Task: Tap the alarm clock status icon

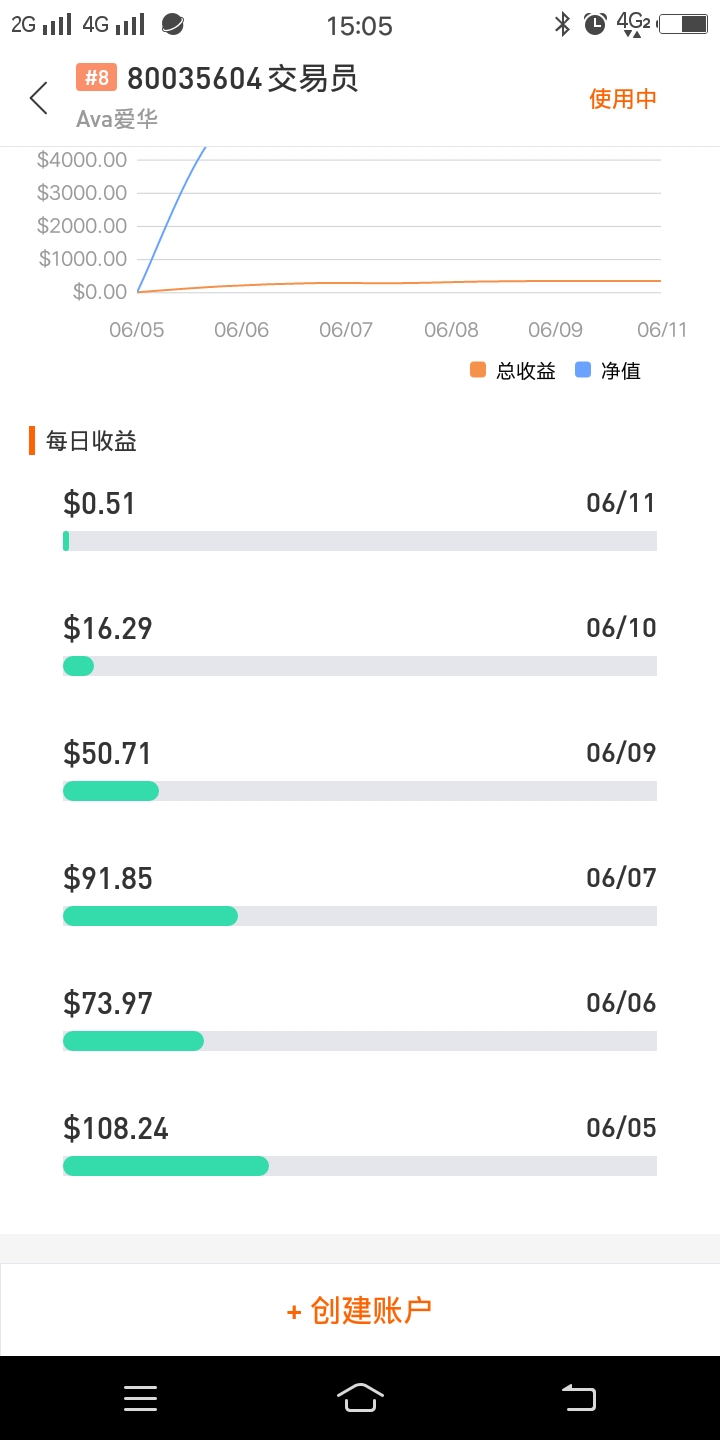Action: click(x=595, y=24)
